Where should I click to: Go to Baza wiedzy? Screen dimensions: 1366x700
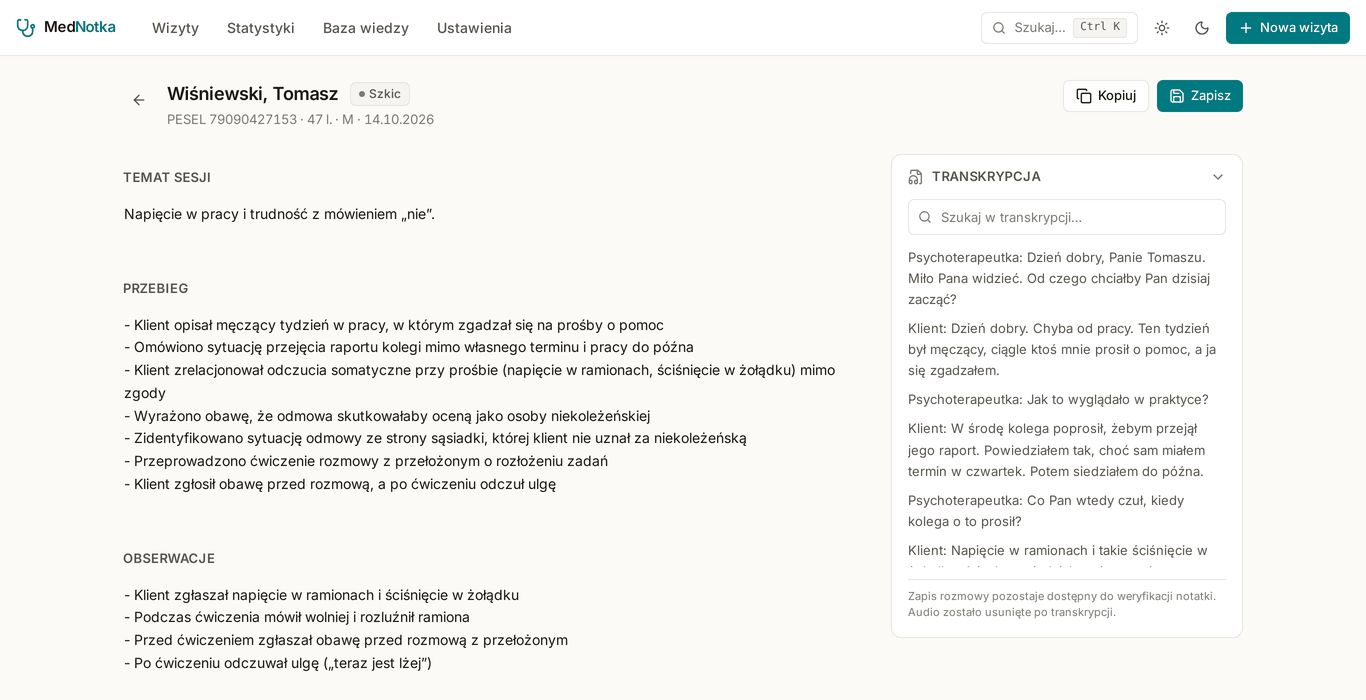point(366,28)
